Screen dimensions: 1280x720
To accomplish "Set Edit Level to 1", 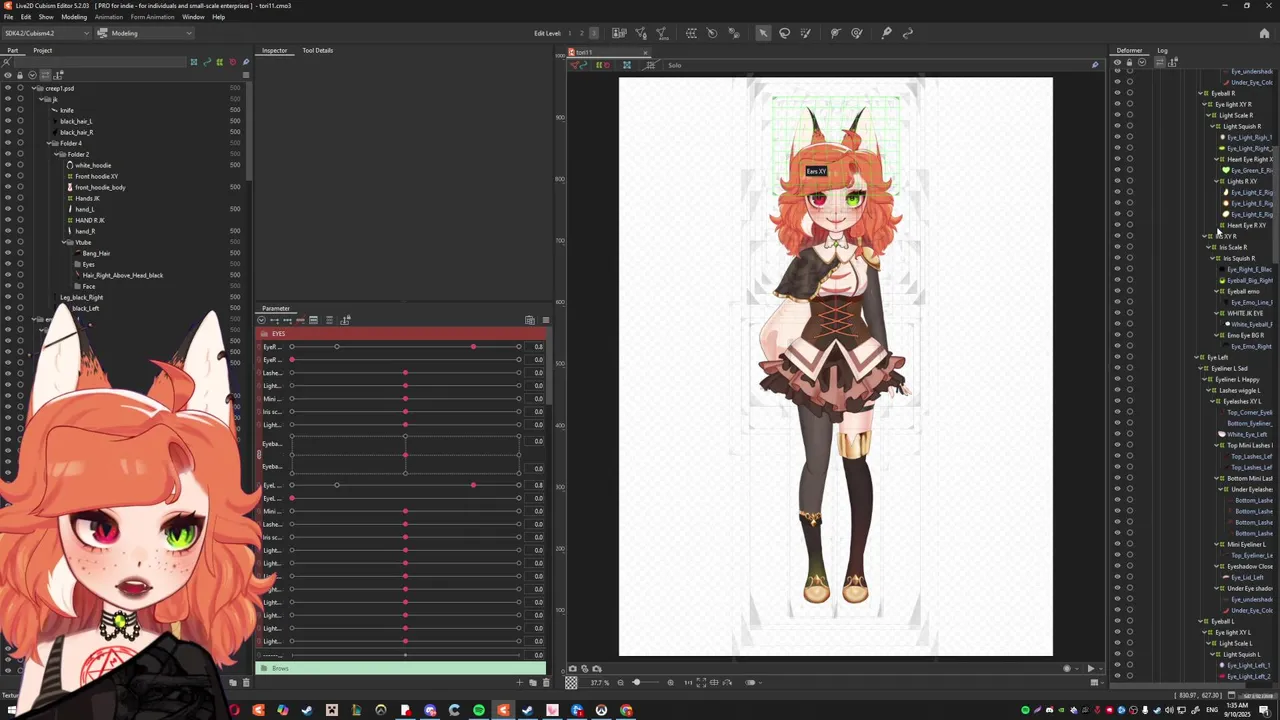I will pos(569,33).
